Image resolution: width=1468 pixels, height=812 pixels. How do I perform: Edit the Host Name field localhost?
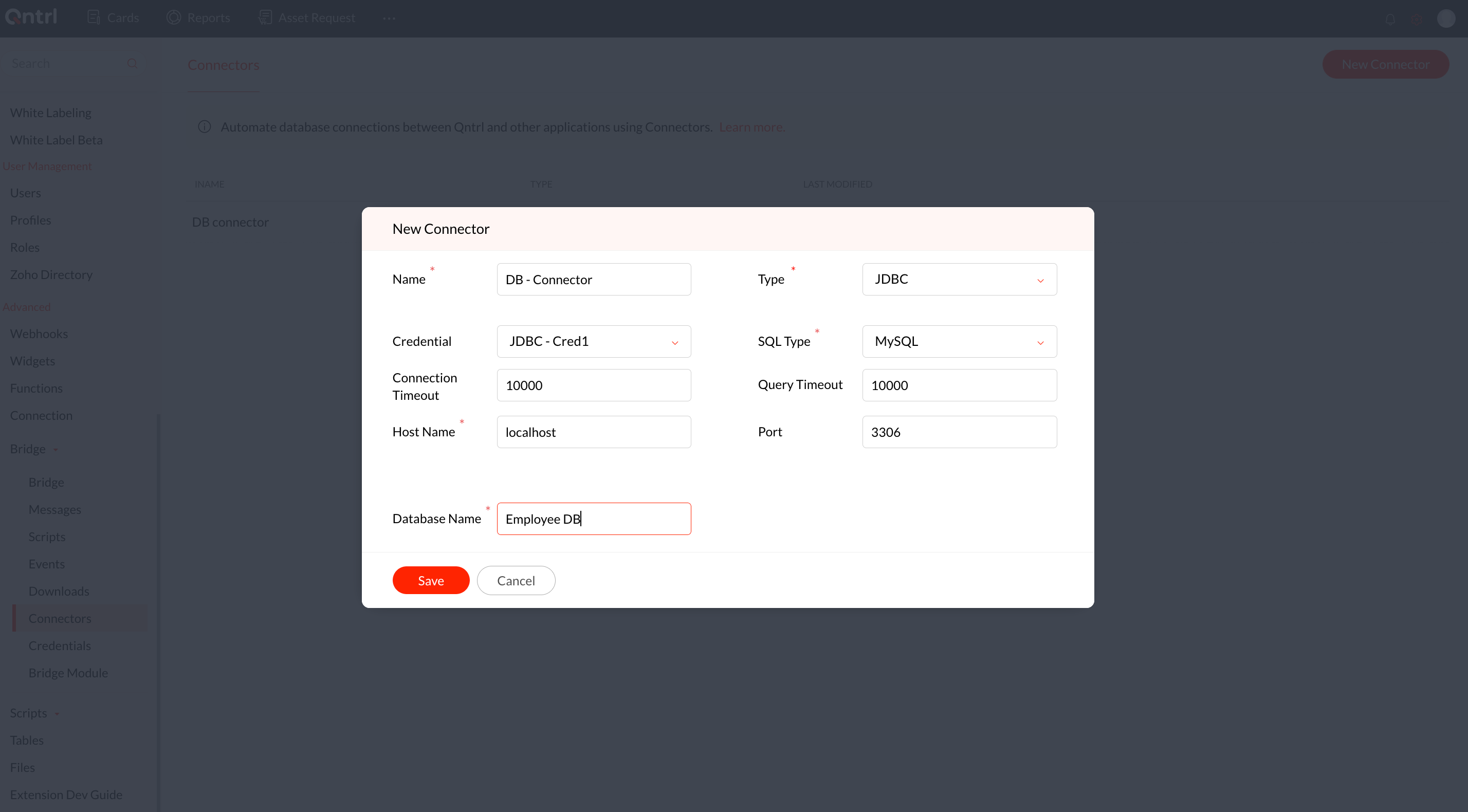click(x=594, y=432)
